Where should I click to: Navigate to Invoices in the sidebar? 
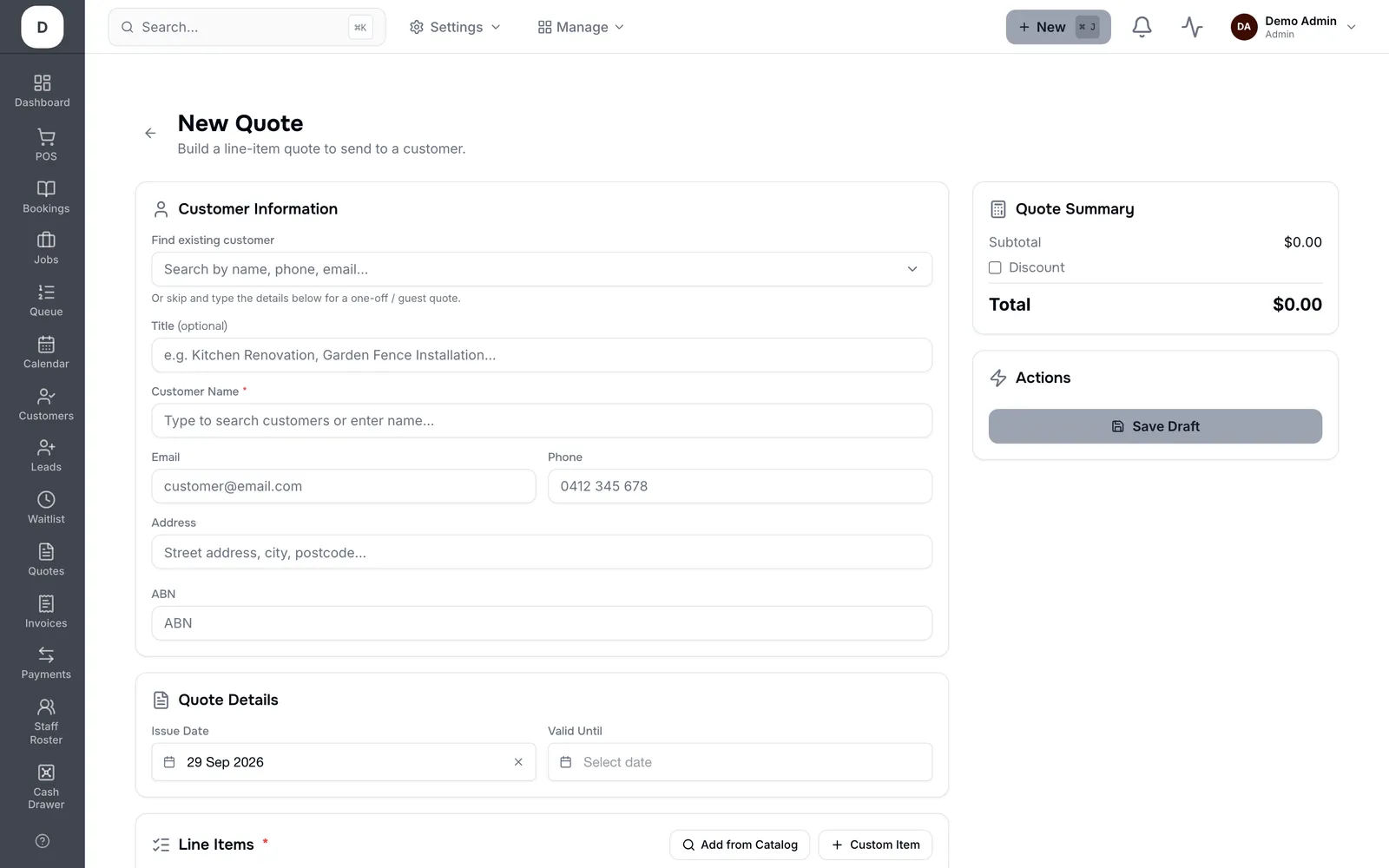(x=46, y=611)
